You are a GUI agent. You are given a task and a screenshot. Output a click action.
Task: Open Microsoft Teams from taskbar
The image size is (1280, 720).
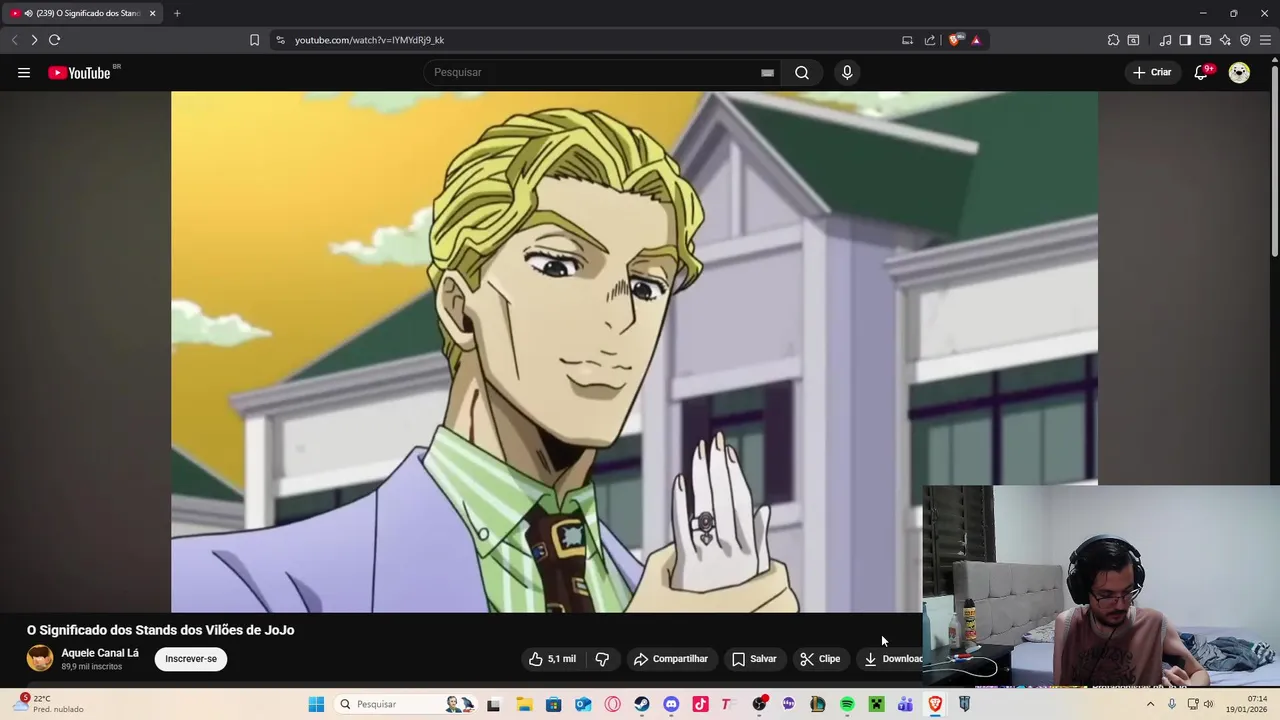pyautogui.click(x=905, y=704)
